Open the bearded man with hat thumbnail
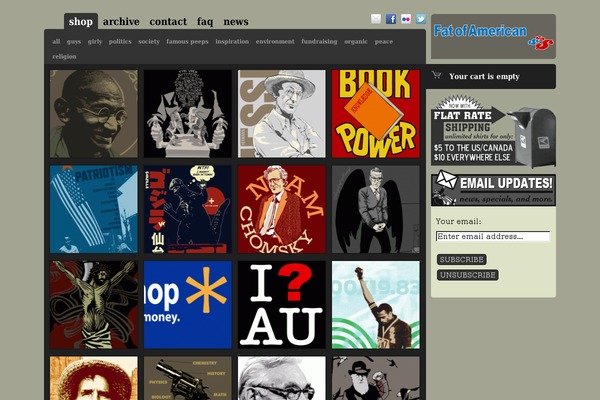600x400 pixels. point(376,379)
